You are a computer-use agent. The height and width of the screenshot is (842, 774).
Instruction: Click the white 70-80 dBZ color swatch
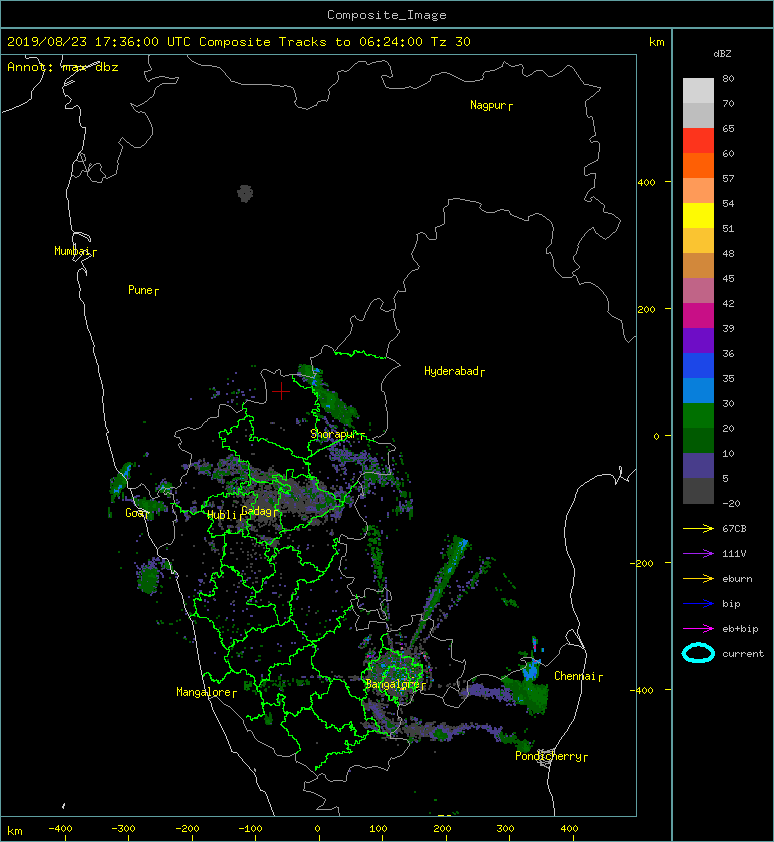click(x=698, y=91)
